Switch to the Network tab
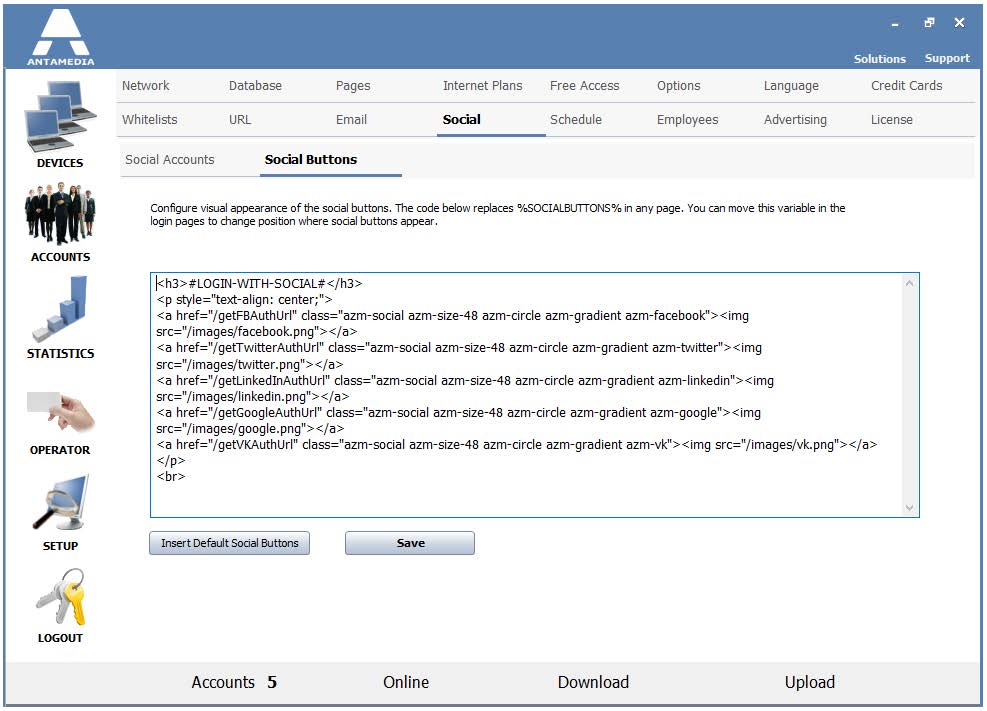The image size is (987, 711). click(x=145, y=86)
